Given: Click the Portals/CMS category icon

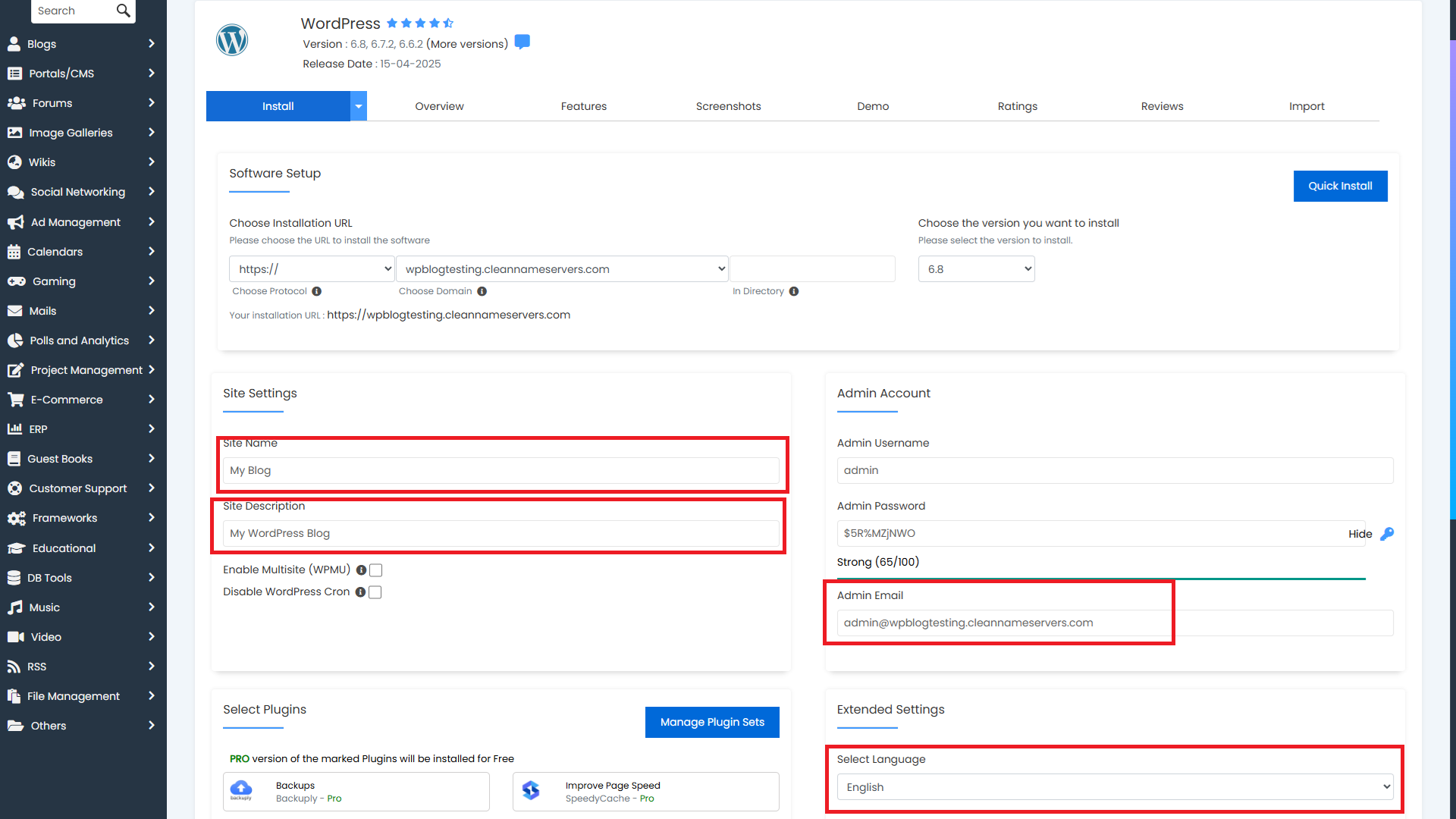Looking at the screenshot, I should (x=14, y=74).
